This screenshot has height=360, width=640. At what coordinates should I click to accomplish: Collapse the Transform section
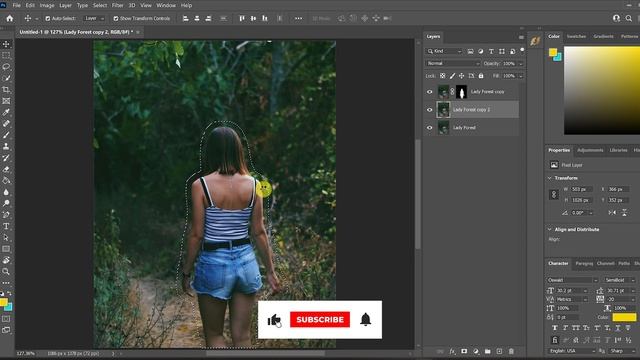pos(550,178)
